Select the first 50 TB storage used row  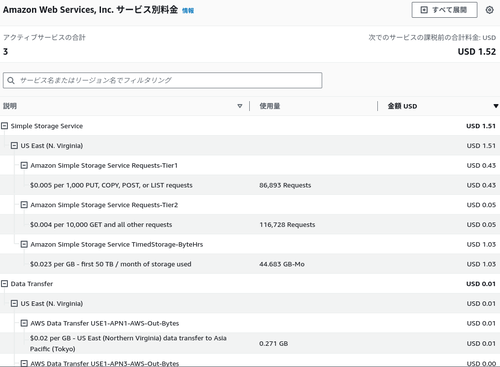tap(250, 264)
